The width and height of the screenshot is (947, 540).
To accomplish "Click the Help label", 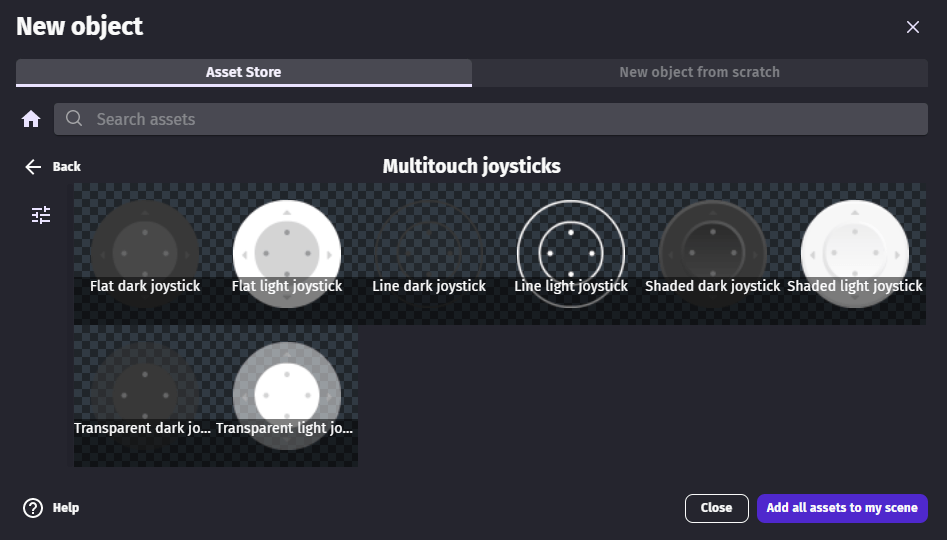I will (x=66, y=508).
